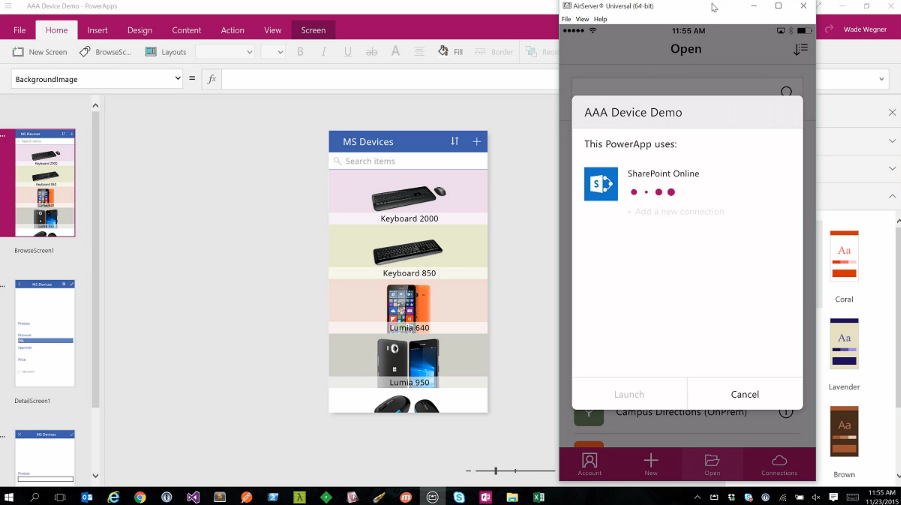The width and height of the screenshot is (901, 505).
Task: Open the AirServer File menu
Action: [x=566, y=19]
